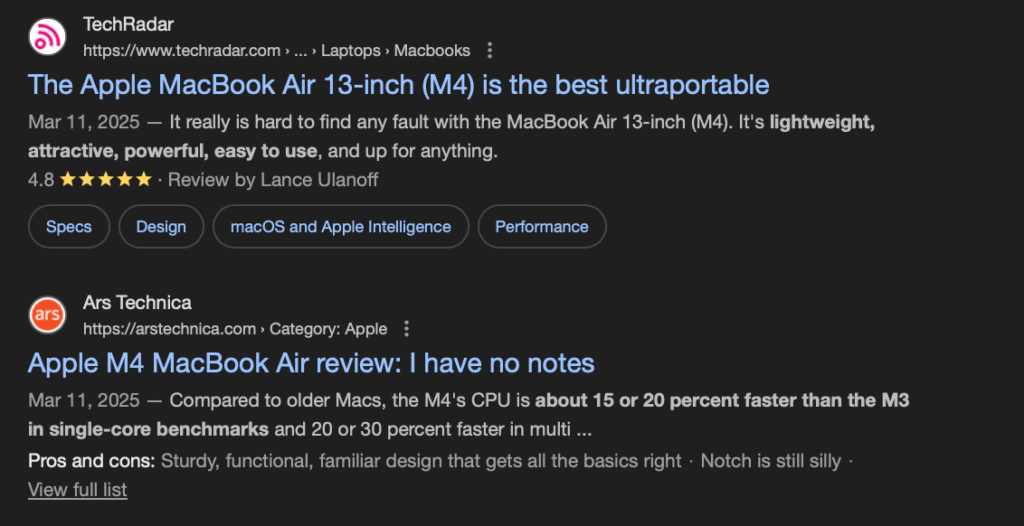1024x526 pixels.
Task: Click the TechRadar favicon icon
Action: [46, 37]
